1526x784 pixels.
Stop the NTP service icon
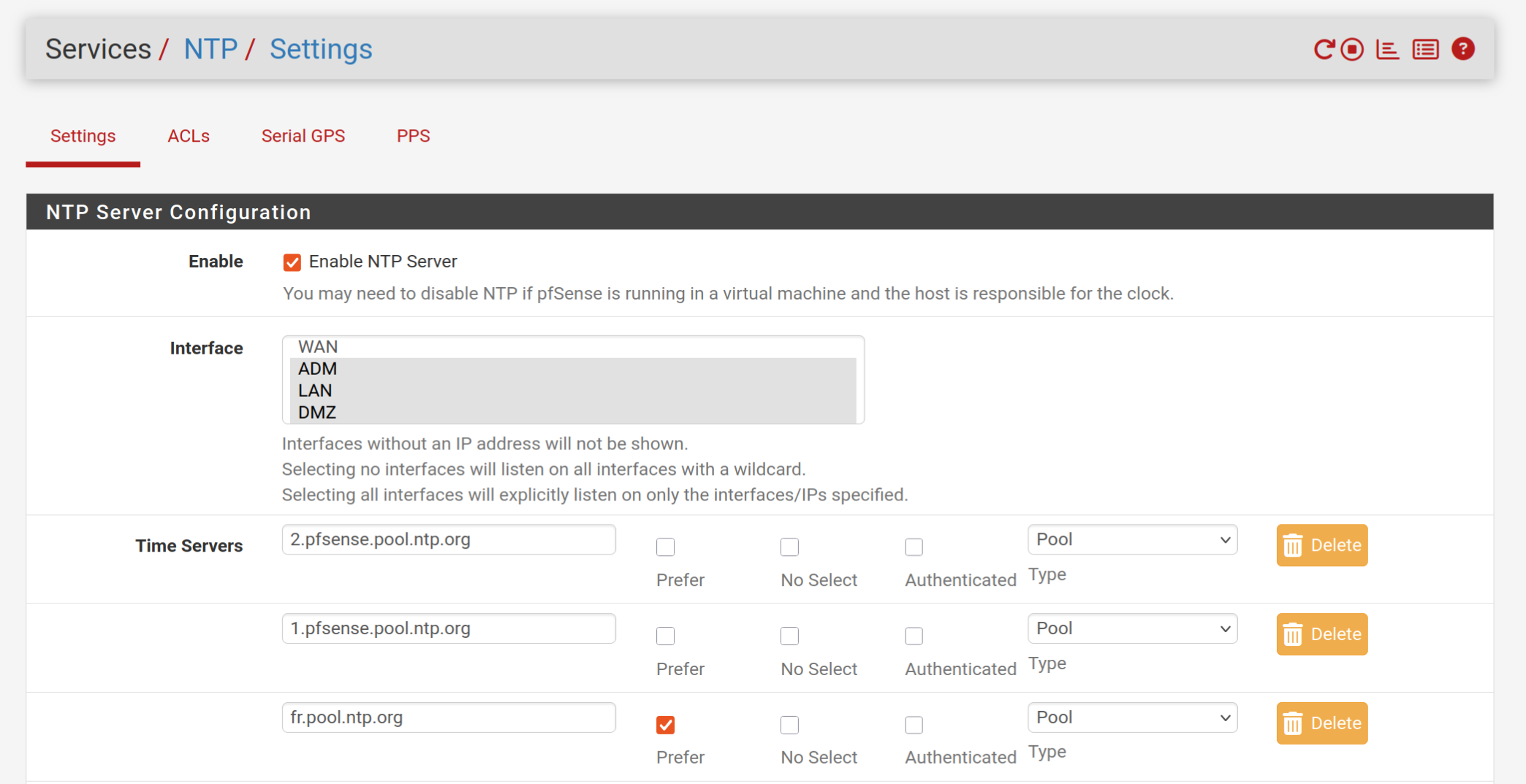1353,49
